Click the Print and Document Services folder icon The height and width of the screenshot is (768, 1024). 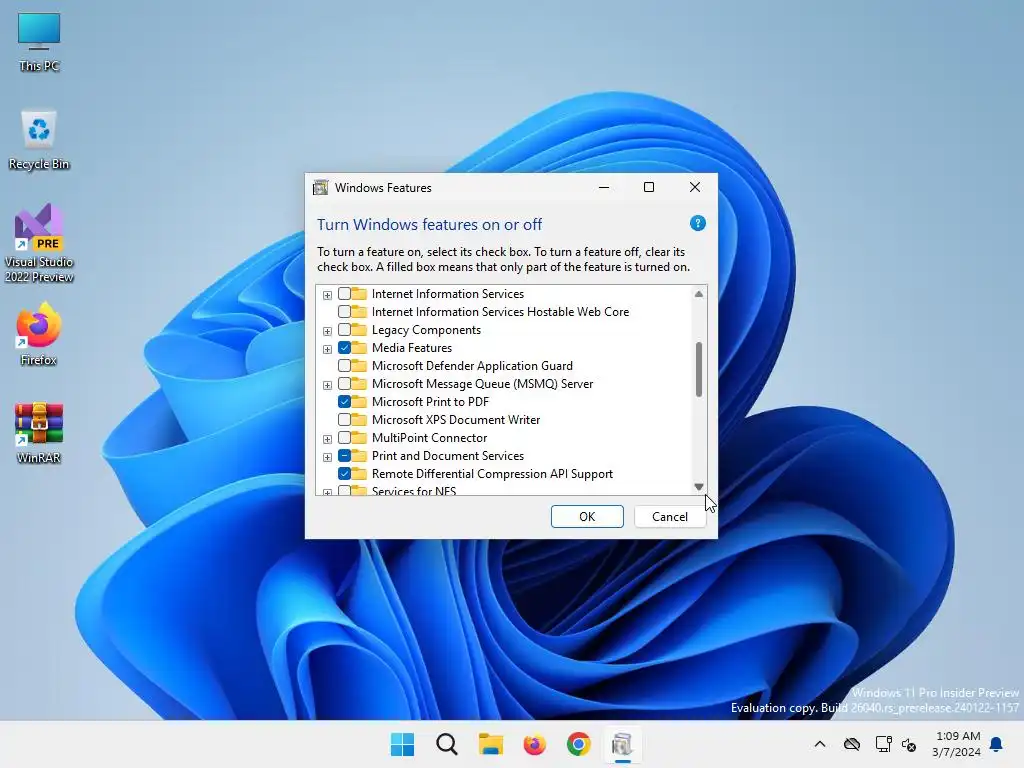(359, 456)
